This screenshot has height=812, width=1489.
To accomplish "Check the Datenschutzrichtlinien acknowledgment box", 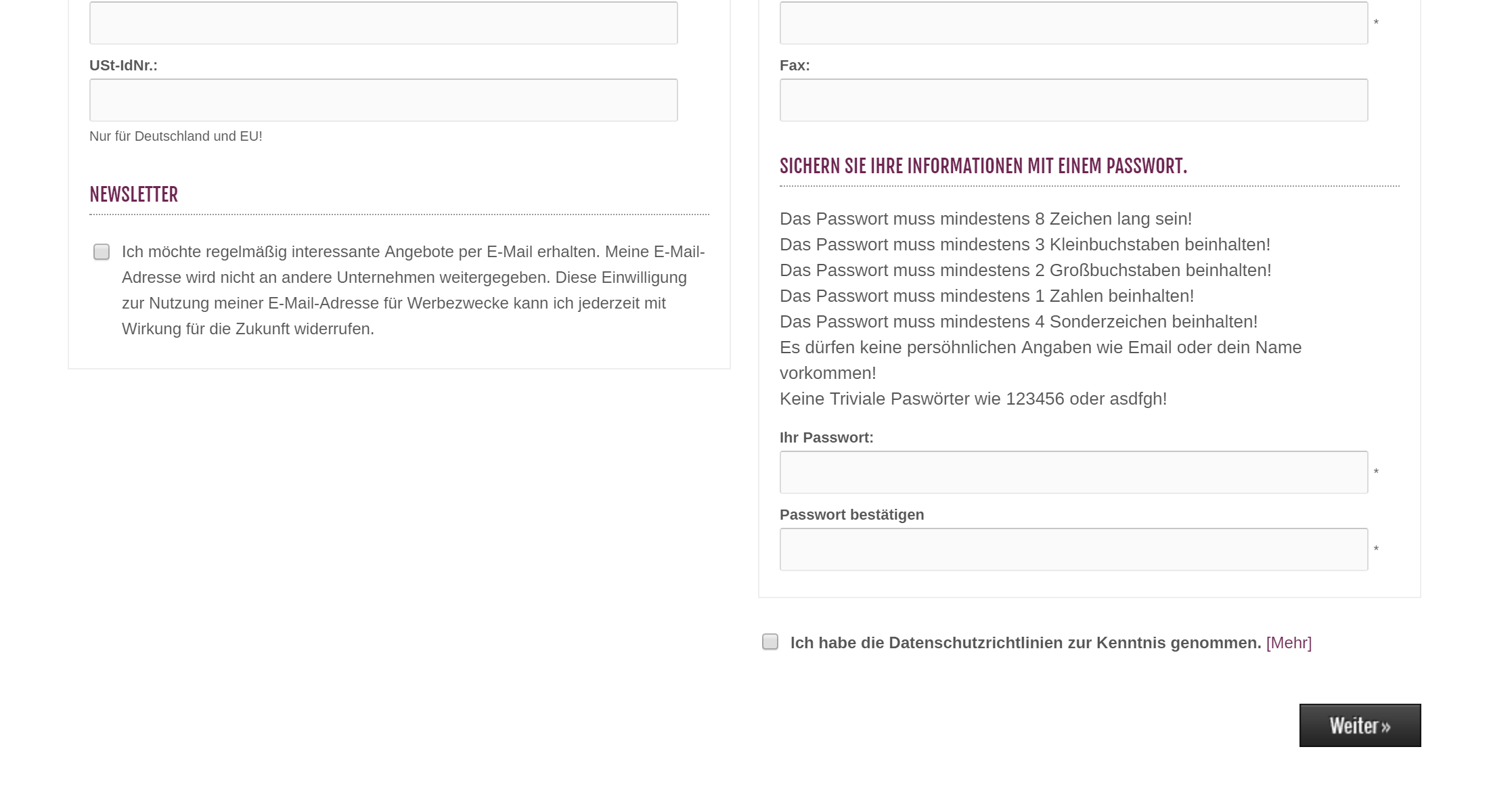I will 770,641.
